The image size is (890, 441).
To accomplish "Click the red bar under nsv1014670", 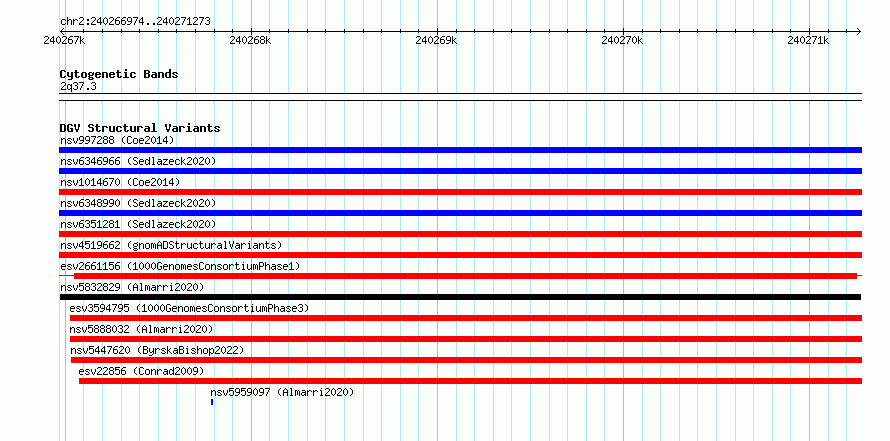I will pyautogui.click(x=460, y=192).
